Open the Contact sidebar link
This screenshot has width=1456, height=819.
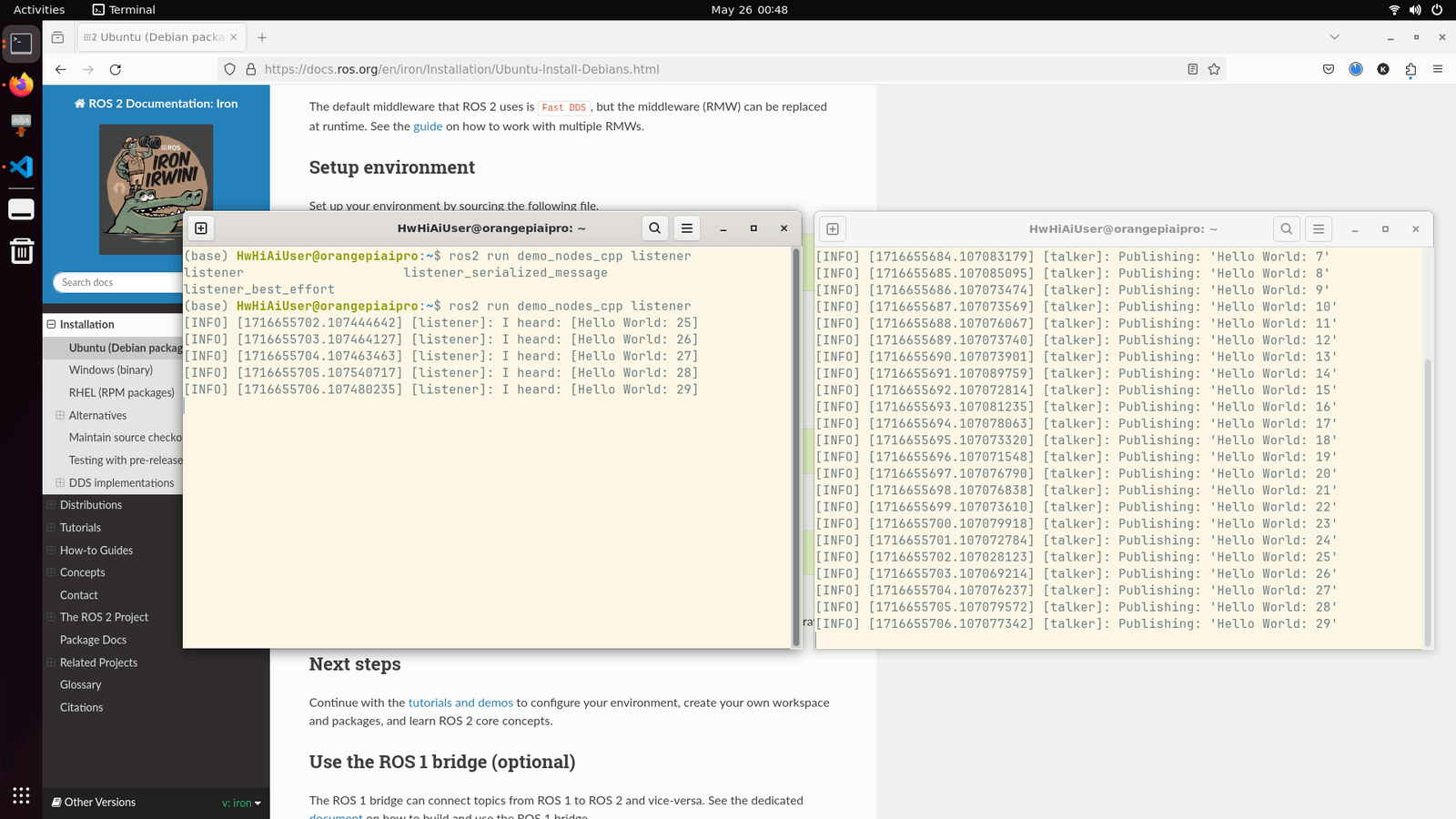[x=79, y=595]
